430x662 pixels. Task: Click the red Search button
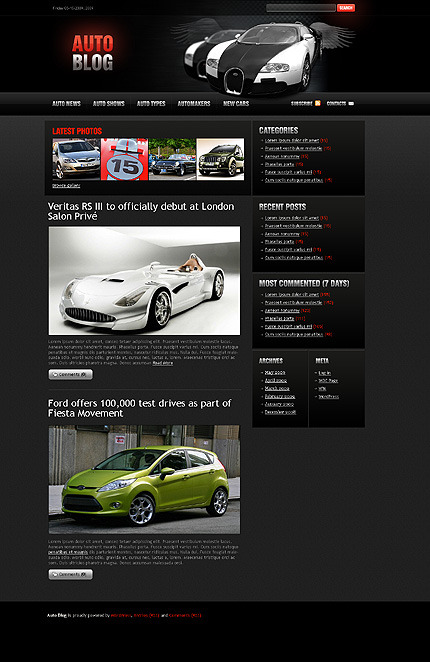coord(346,8)
